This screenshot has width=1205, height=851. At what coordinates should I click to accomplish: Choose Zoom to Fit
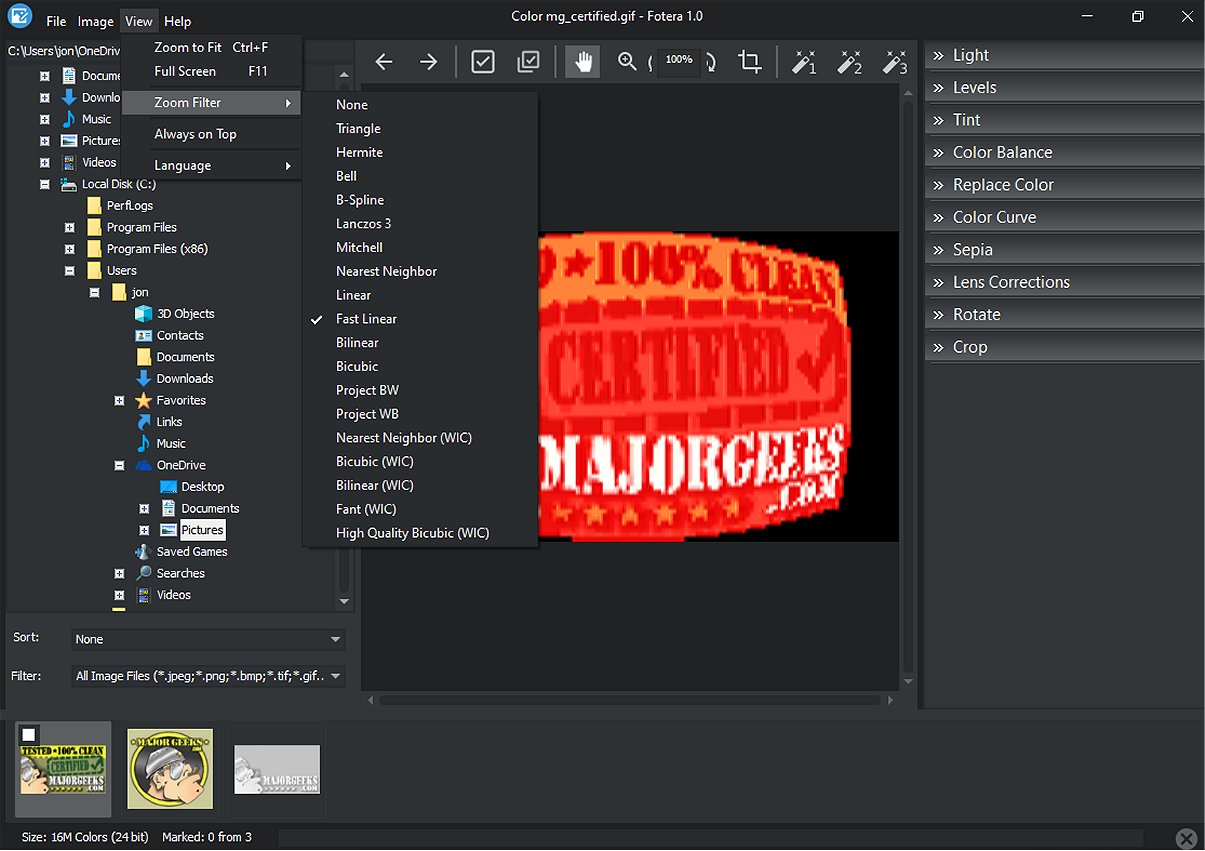[x=210, y=47]
